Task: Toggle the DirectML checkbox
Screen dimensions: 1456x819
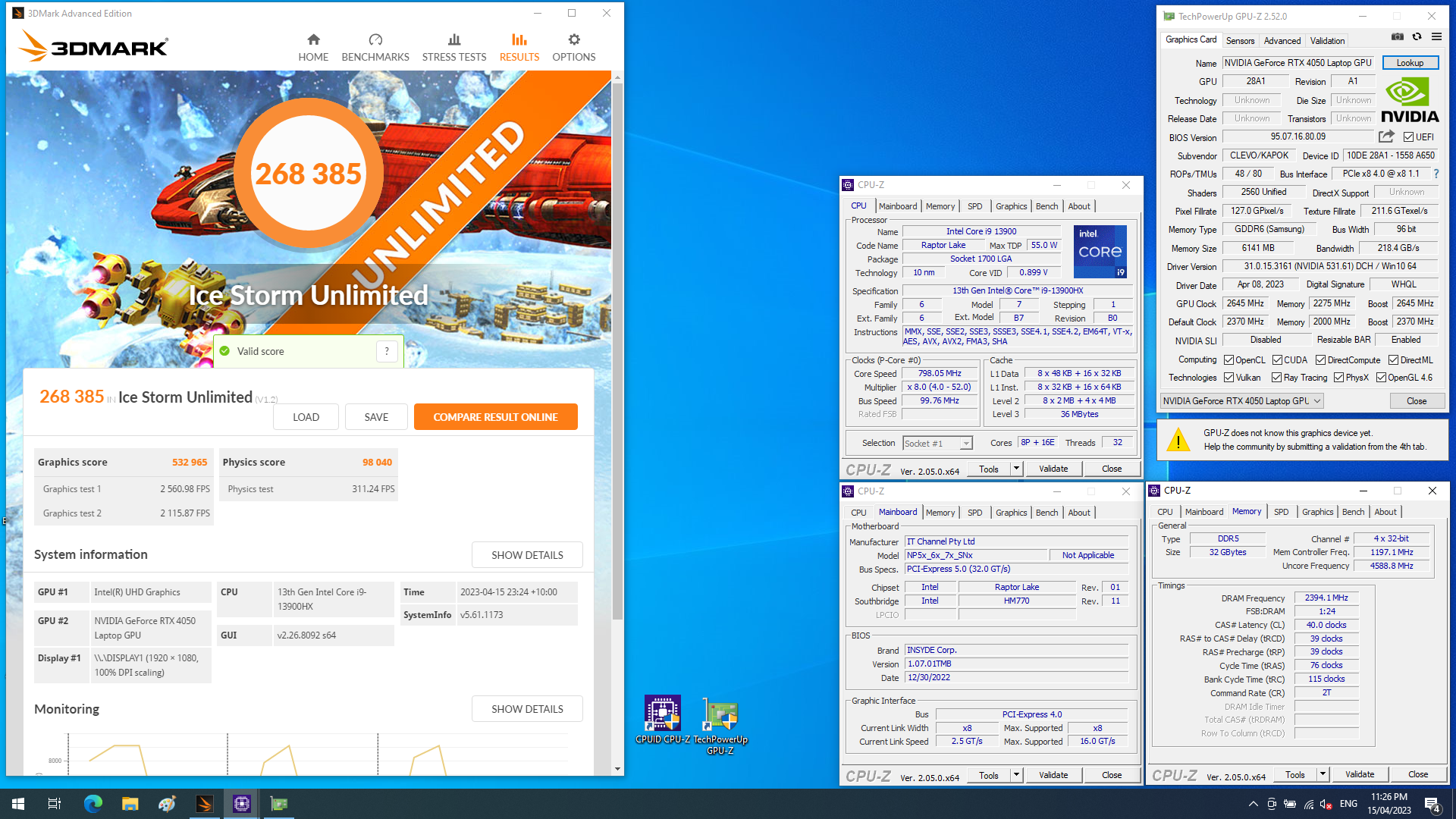Action: [x=1394, y=360]
